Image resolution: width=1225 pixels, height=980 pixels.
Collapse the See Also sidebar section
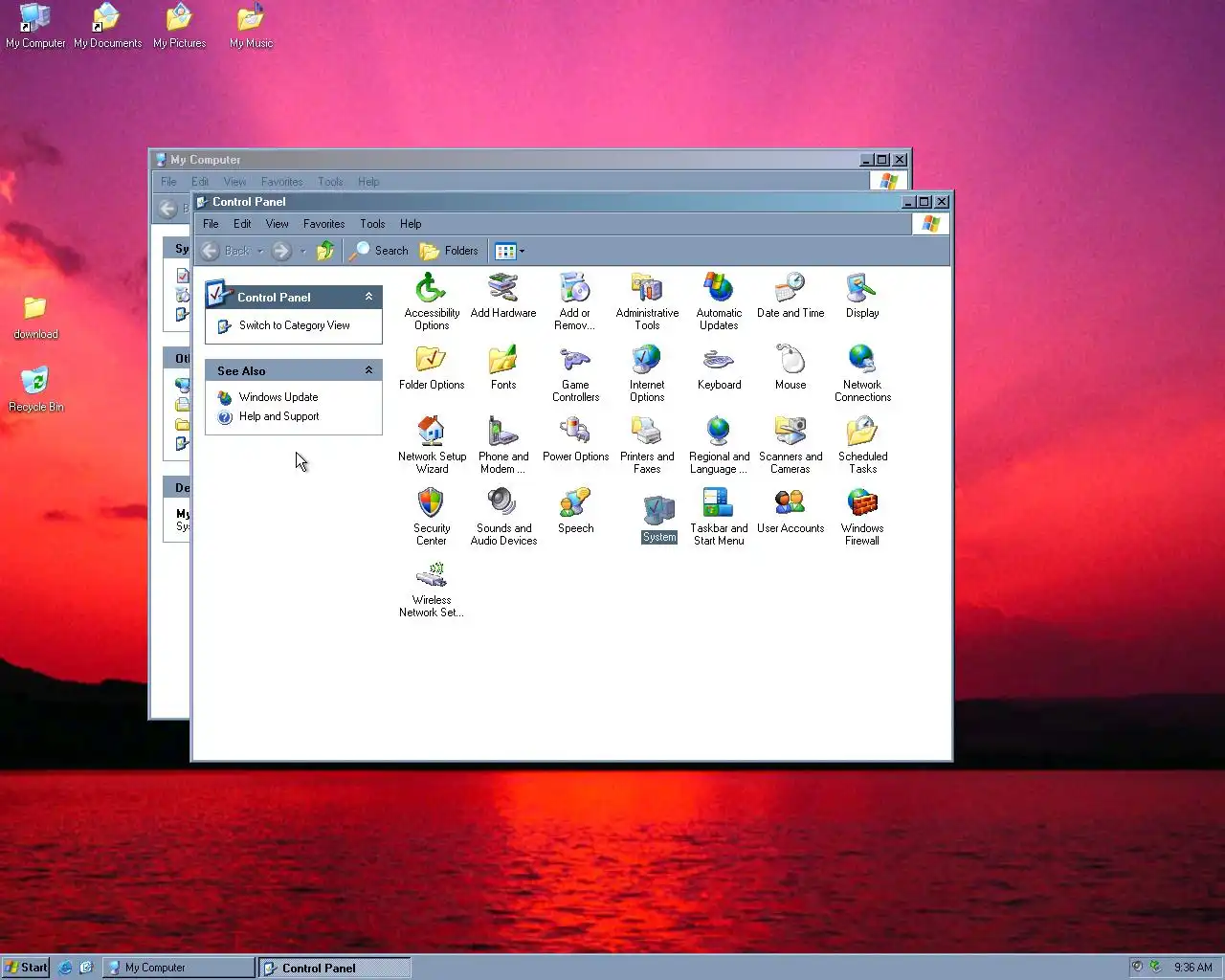368,370
